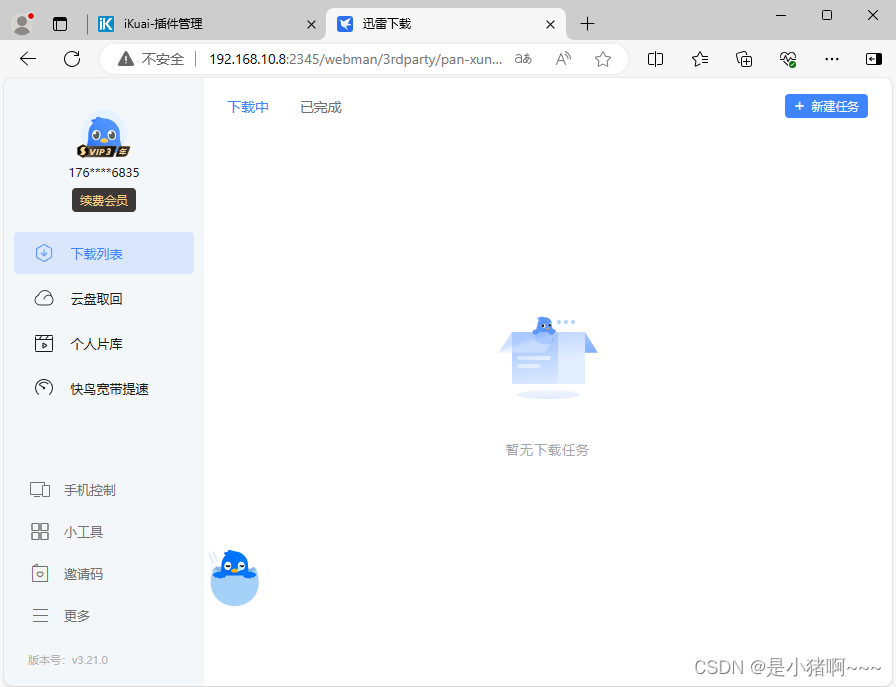The width and height of the screenshot is (896, 687).
Task: Open a new browser tab
Action: (x=587, y=23)
